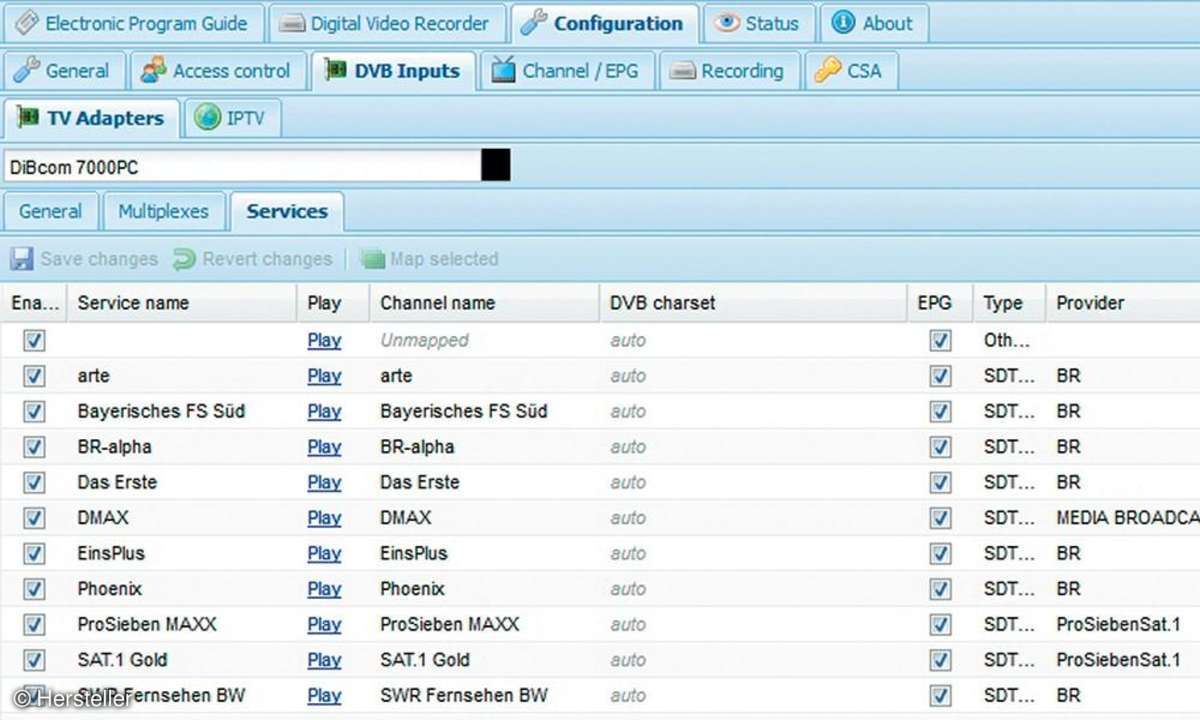
Task: Toggle EPG checkbox for EinsPlus
Action: (x=940, y=553)
